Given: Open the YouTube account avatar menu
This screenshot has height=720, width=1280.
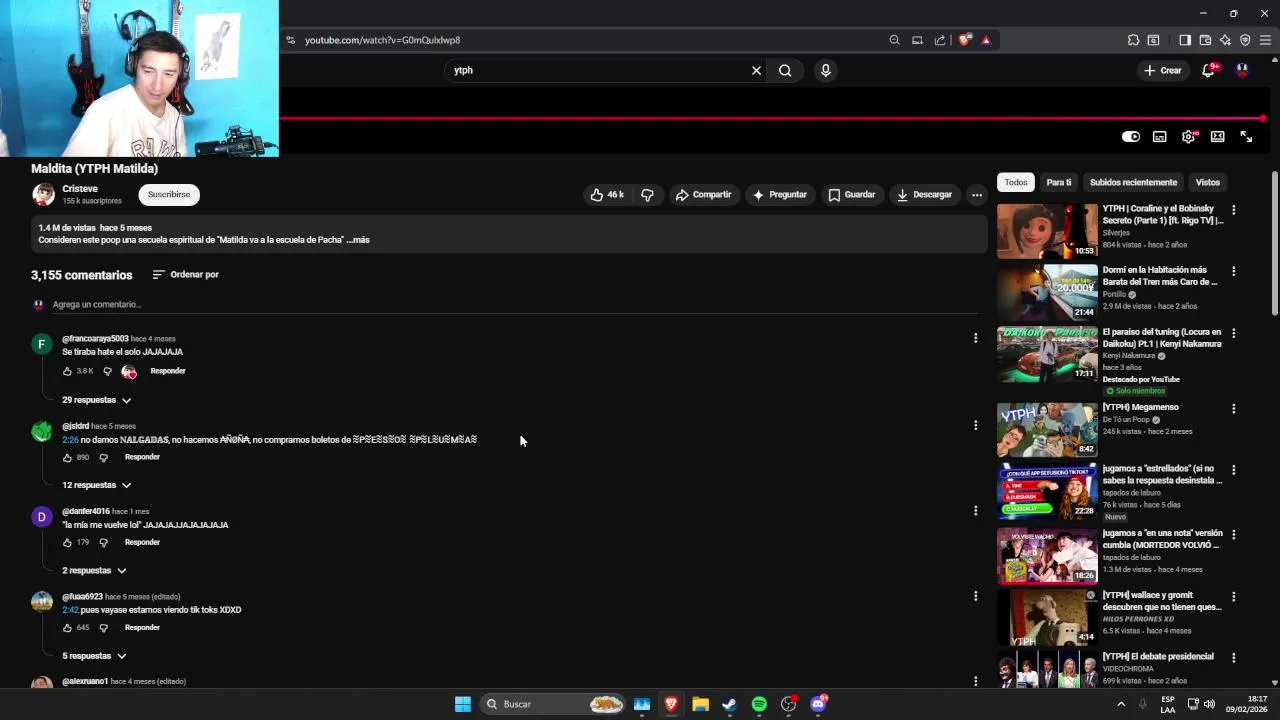Looking at the screenshot, I should click(x=1242, y=70).
